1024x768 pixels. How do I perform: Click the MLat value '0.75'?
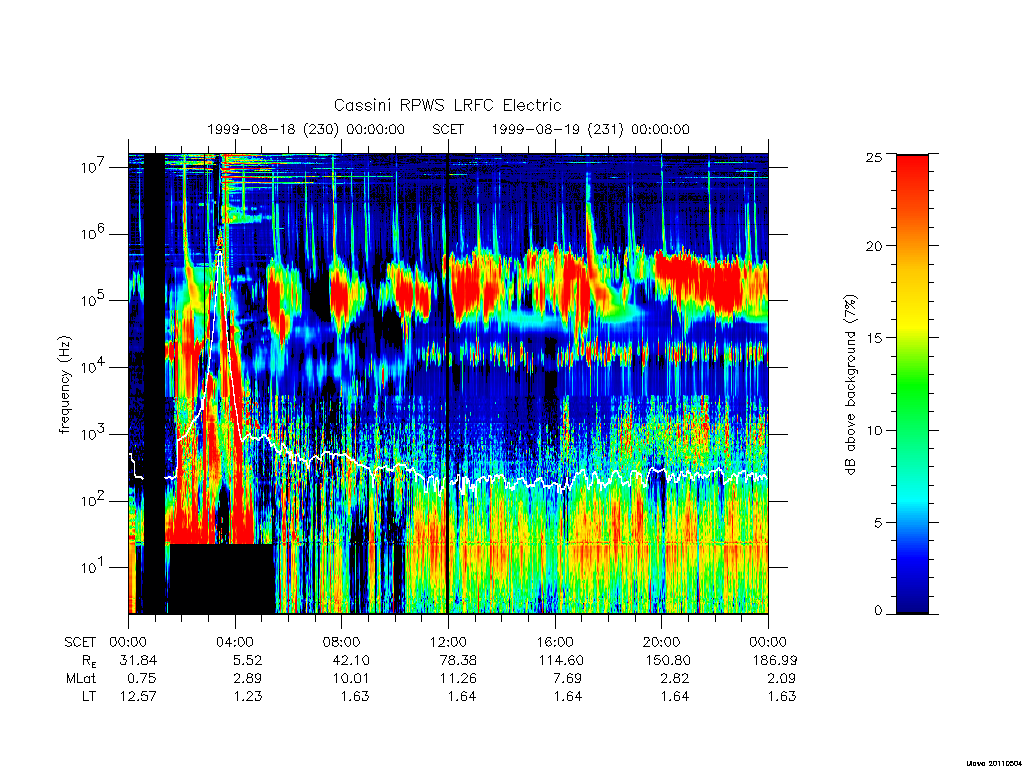coord(142,679)
